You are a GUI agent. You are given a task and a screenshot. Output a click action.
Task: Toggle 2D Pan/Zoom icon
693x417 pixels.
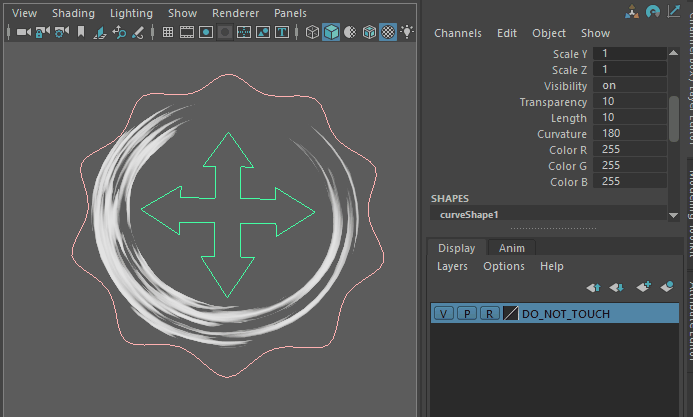[119, 32]
